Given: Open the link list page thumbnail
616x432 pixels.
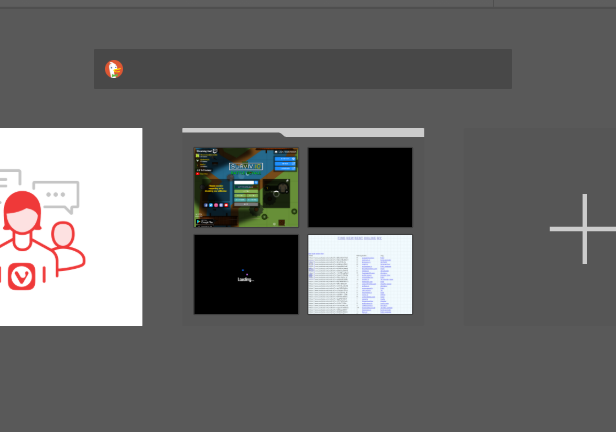Looking at the screenshot, I should (360, 275).
